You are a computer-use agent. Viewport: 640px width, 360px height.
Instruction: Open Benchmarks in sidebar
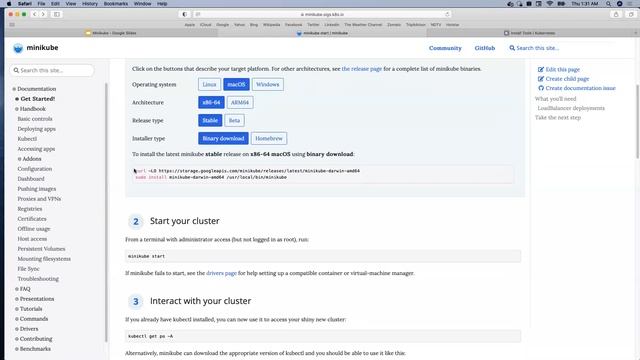tap(35, 349)
